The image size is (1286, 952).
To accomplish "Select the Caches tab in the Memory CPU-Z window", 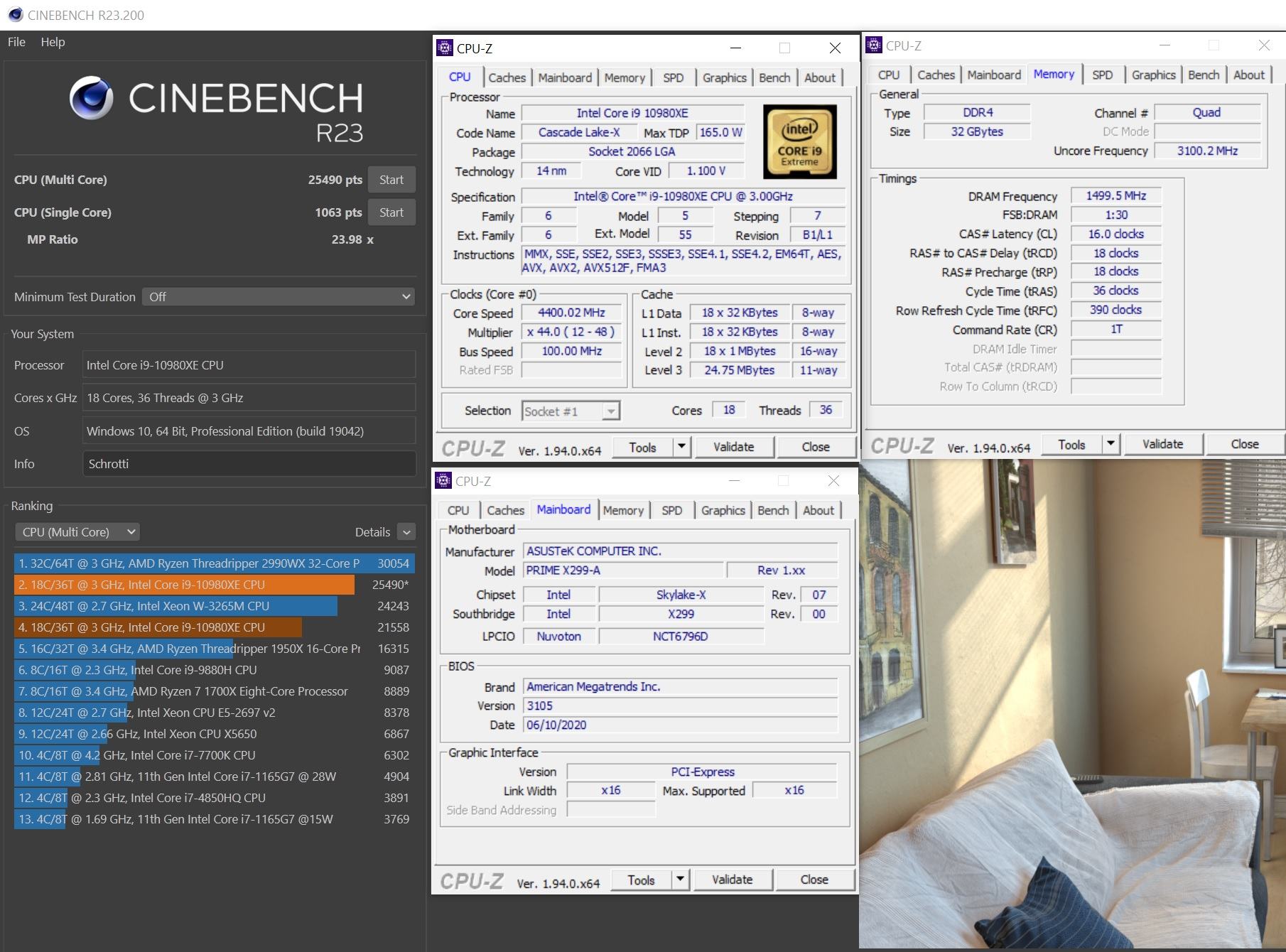I will pos(936,75).
